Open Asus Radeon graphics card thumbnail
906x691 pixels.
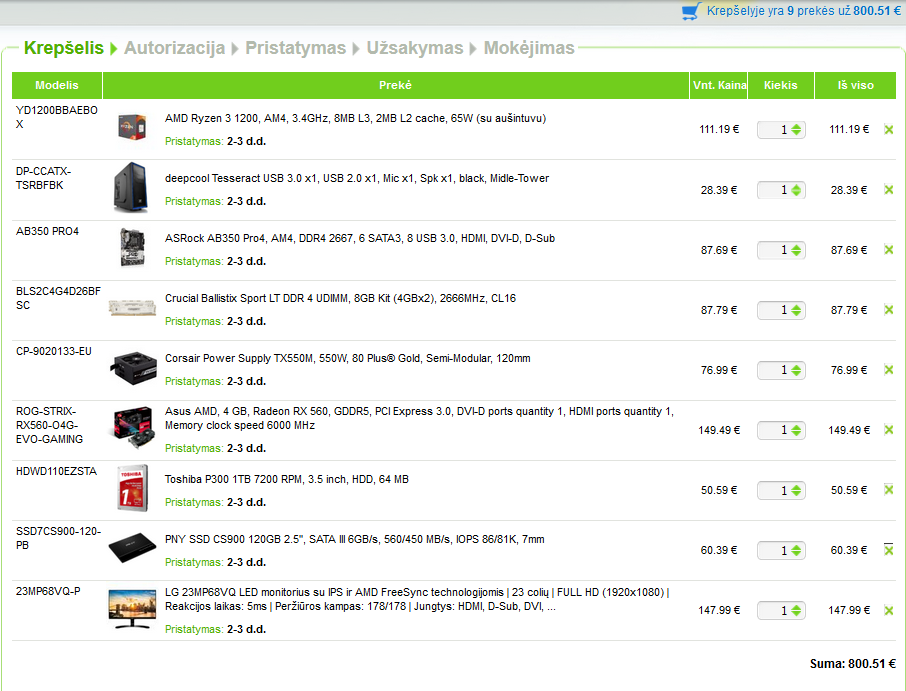click(x=133, y=427)
